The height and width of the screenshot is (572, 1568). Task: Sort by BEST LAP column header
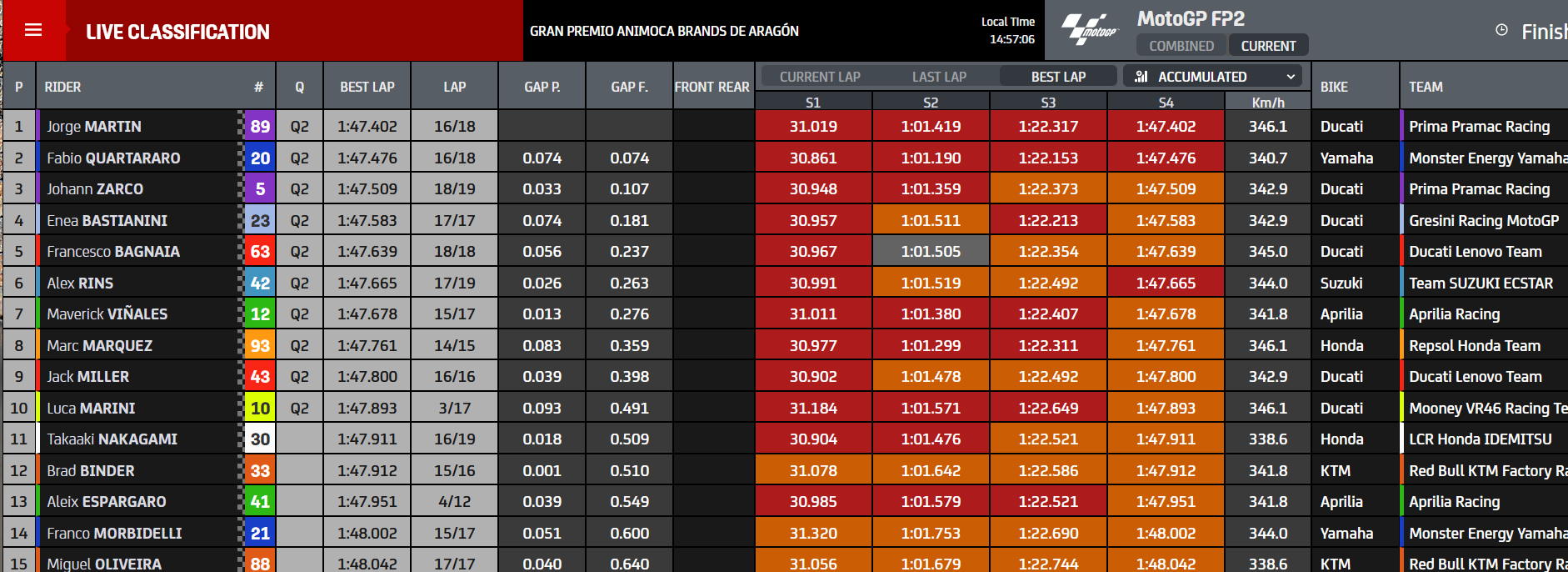(367, 87)
